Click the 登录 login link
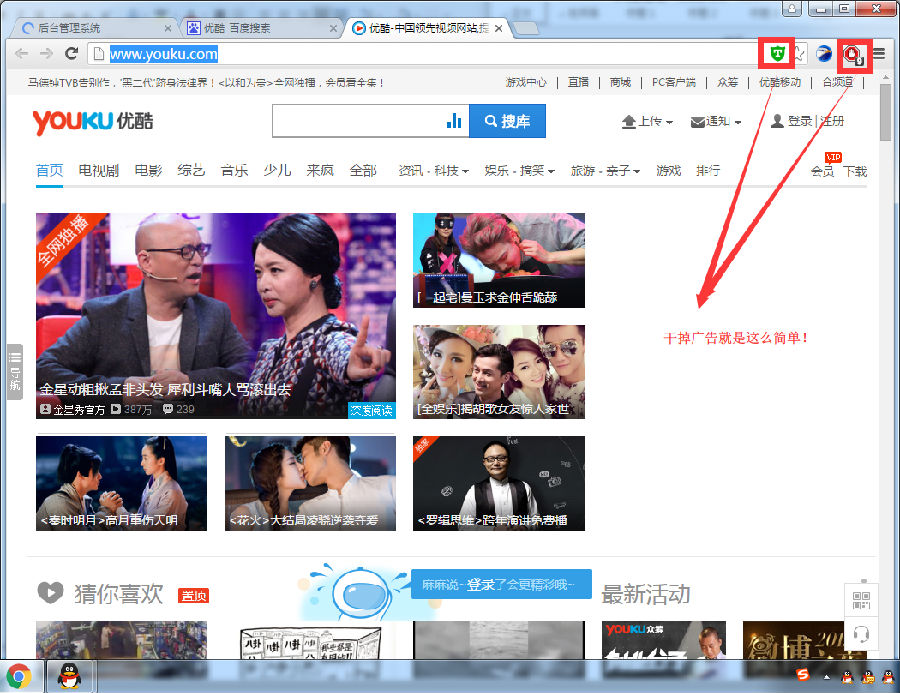This screenshot has height=693, width=900. coord(800,121)
